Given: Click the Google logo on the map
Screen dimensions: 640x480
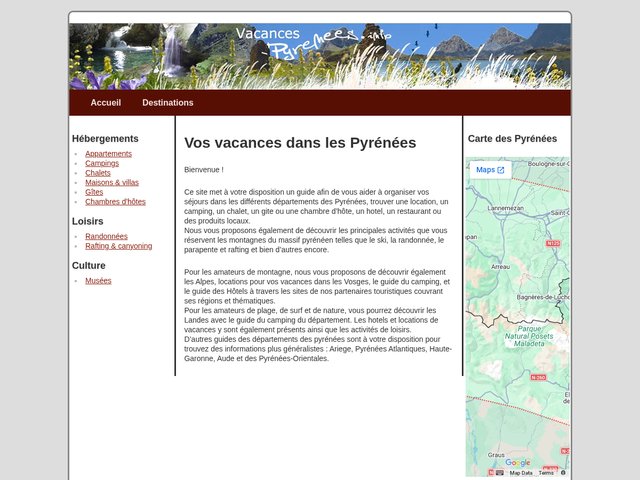Looking at the screenshot, I should coord(518,462).
